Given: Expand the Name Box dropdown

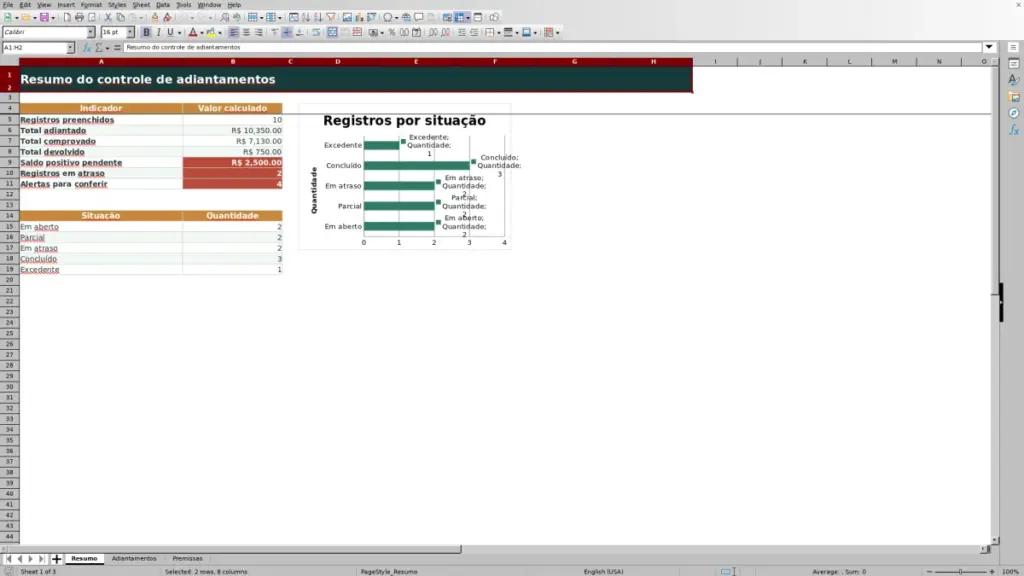Looking at the screenshot, I should point(70,48).
